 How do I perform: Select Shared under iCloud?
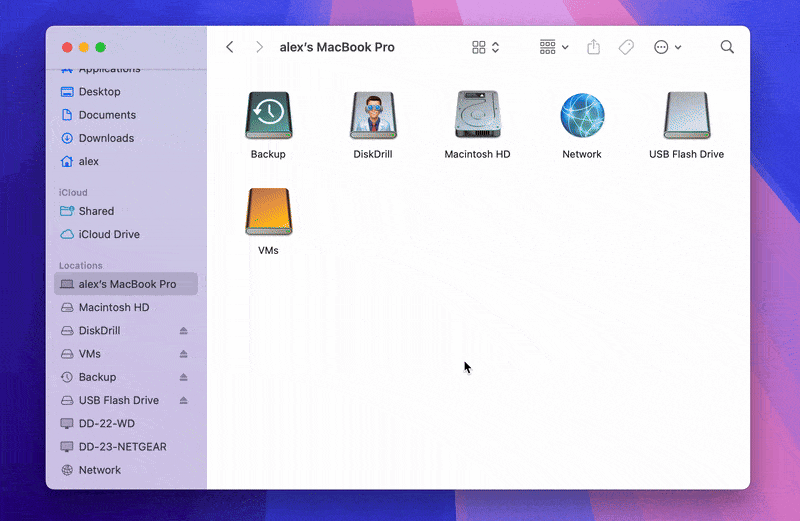pos(126,211)
